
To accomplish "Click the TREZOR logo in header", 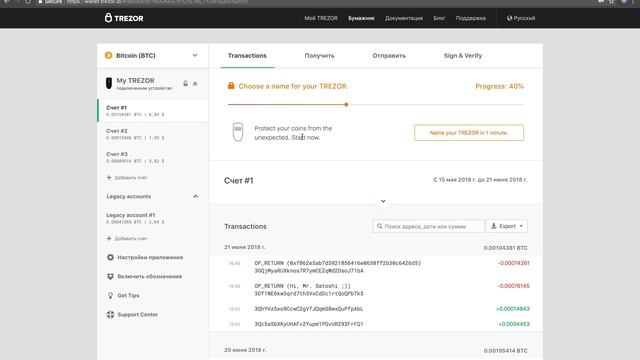I will pos(124,18).
